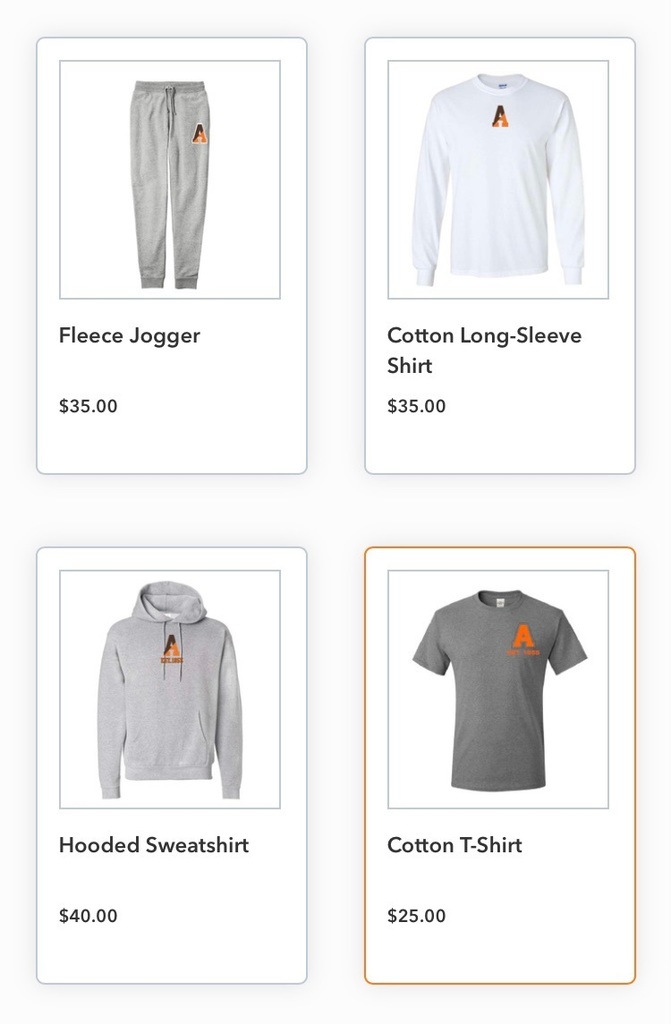
Task: Click the orange A logo on the jogger
Action: pos(199,133)
